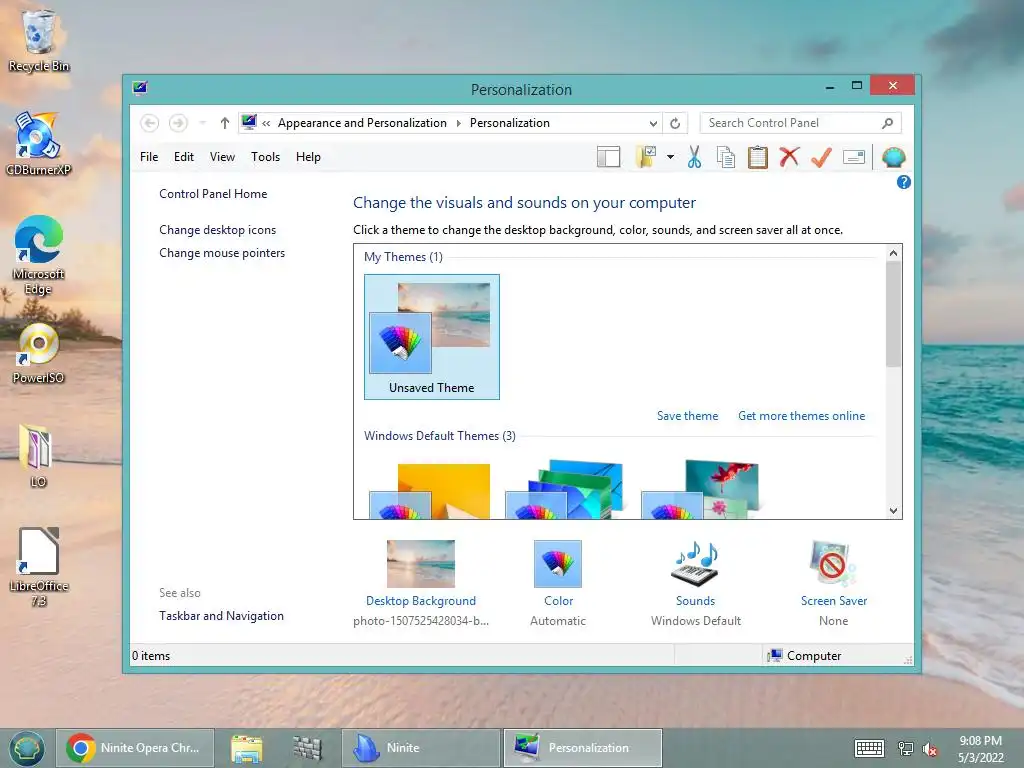1024x768 pixels.
Task: Click the brick wall taskbar icon
Action: point(307,748)
